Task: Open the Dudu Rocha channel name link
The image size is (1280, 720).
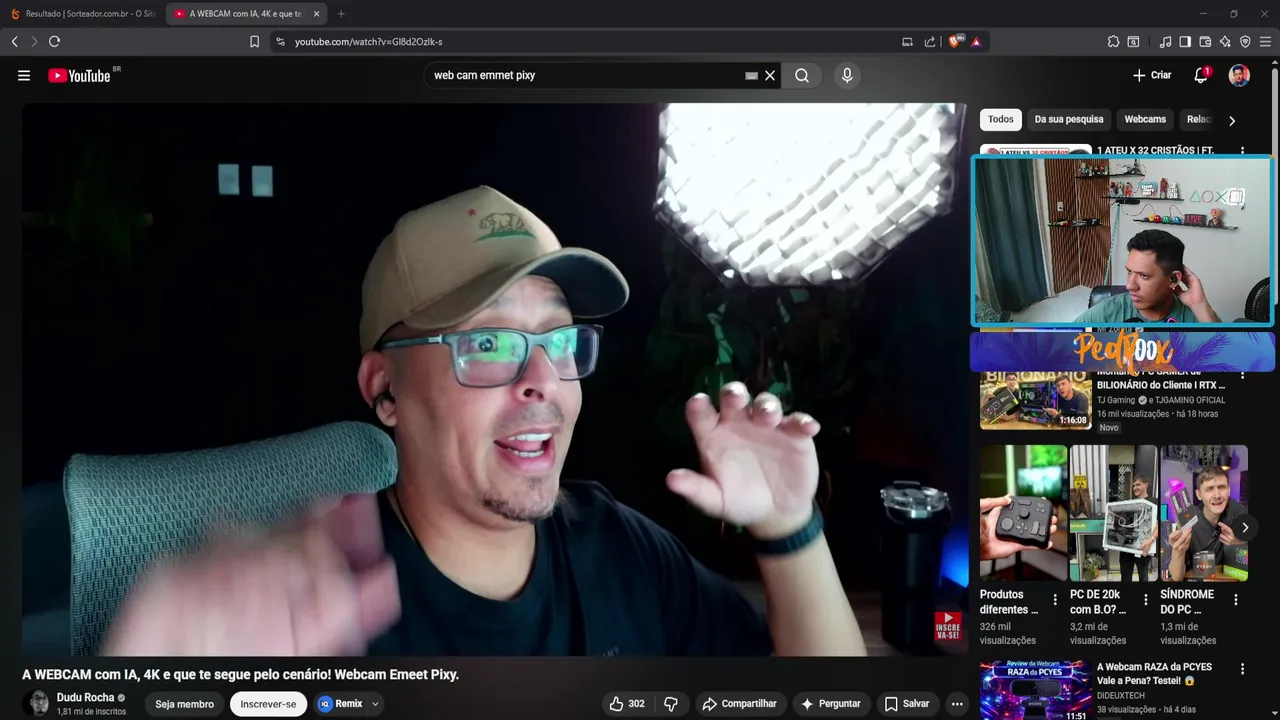Action: [86, 698]
